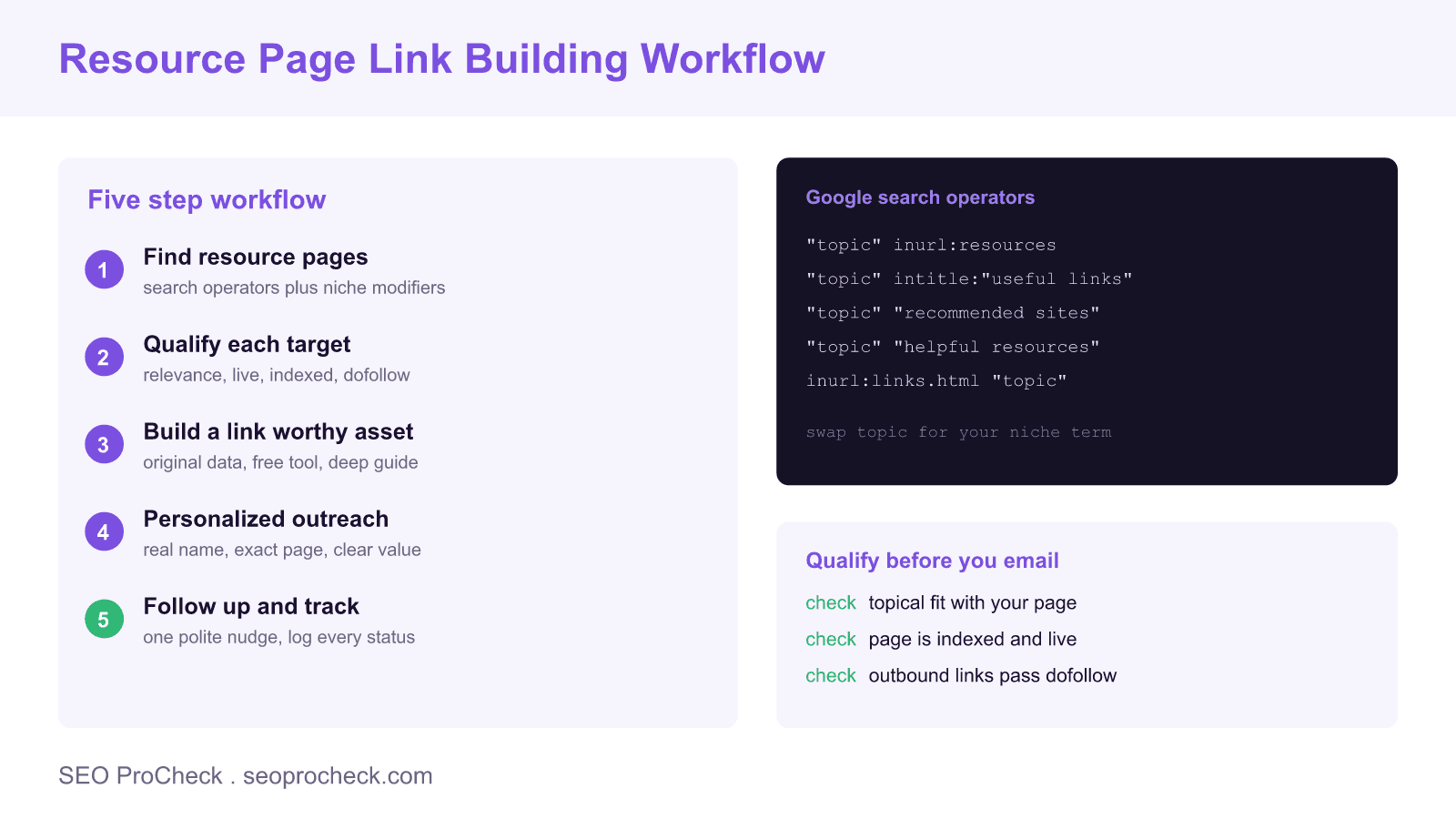Click the purple step 1 circle
Viewport: 1456px width, 819px height.
click(104, 269)
